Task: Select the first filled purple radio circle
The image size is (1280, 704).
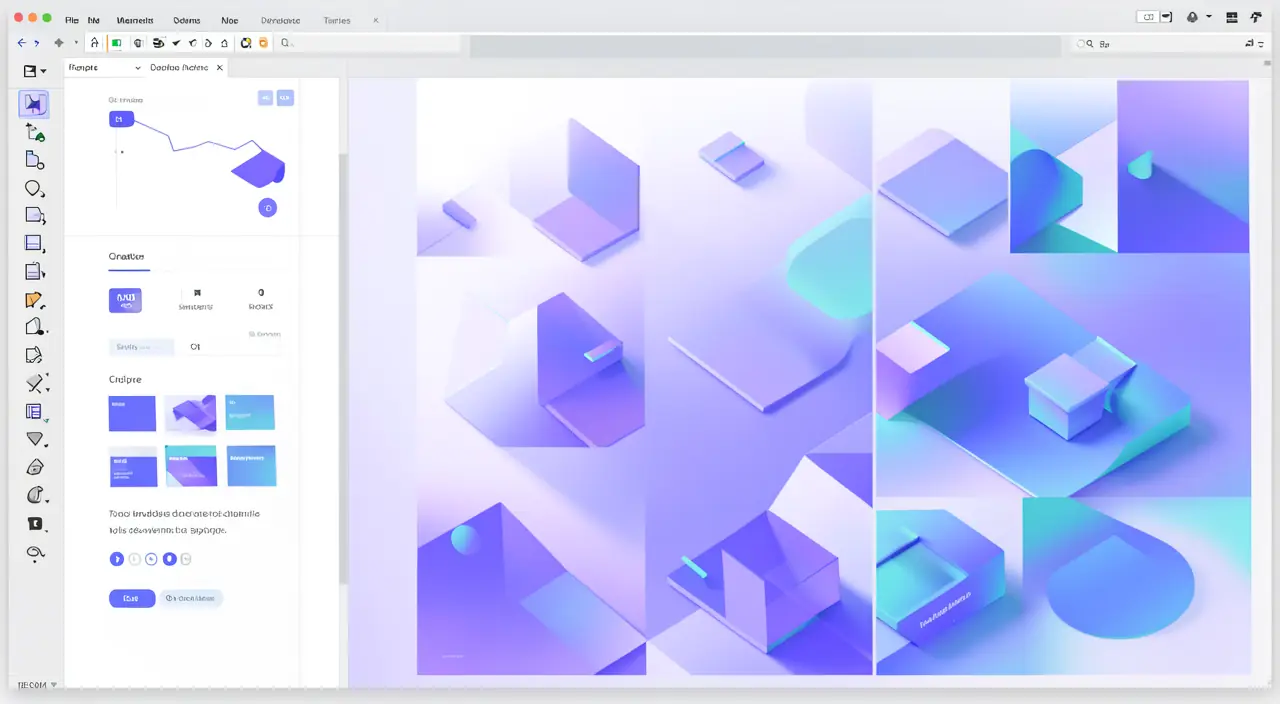Action: pyautogui.click(x=116, y=559)
